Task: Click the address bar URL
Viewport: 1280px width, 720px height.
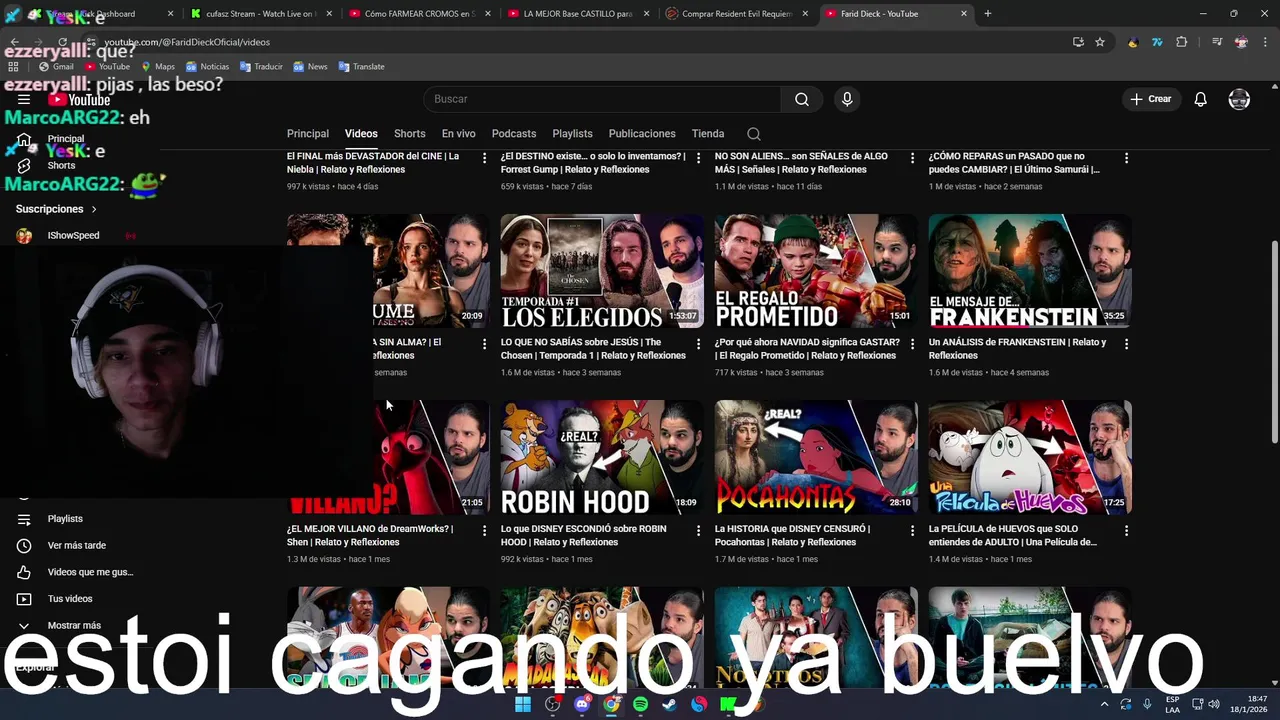Action: 187,42
